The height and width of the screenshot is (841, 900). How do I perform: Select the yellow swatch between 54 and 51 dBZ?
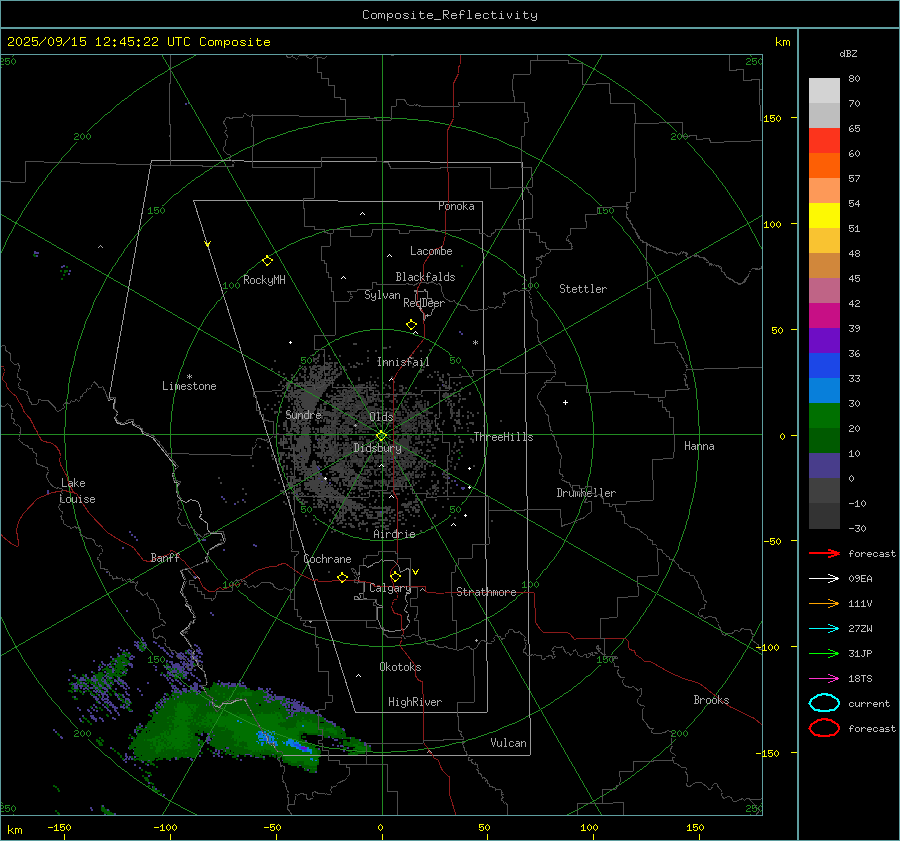click(824, 216)
